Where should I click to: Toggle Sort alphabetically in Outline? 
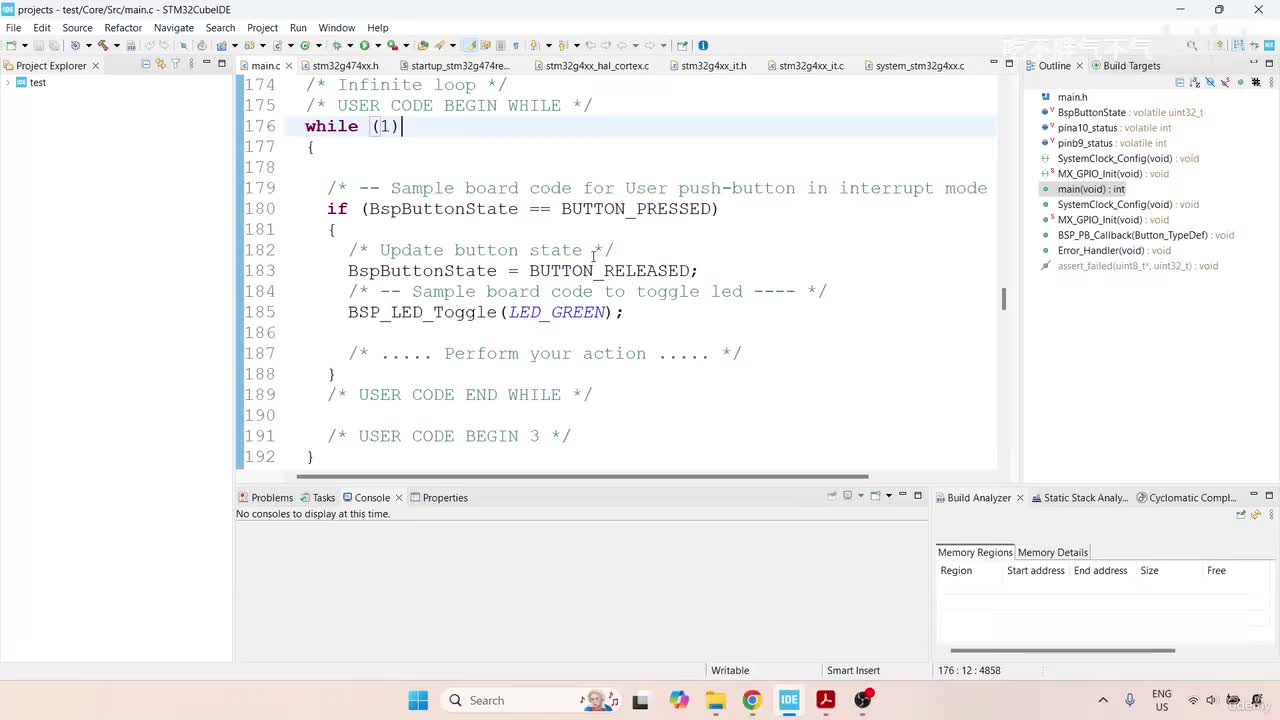coord(1194,82)
